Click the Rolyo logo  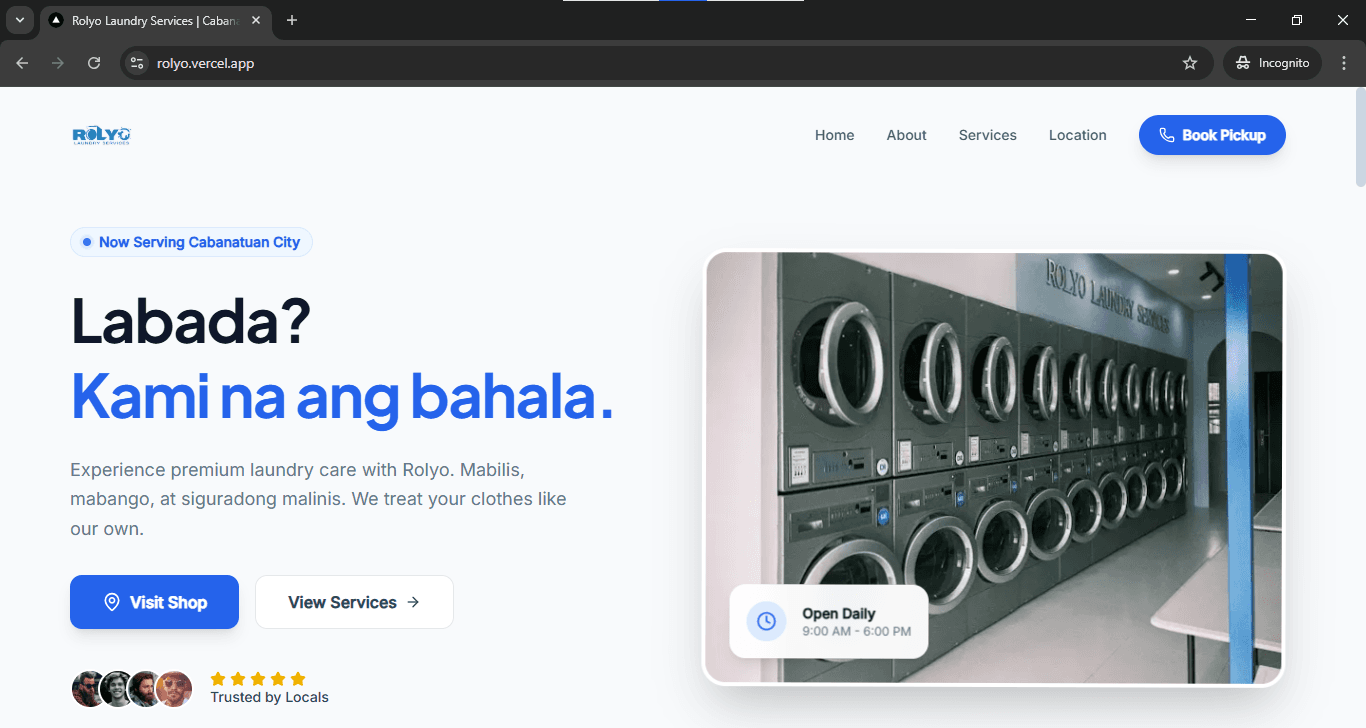pyautogui.click(x=101, y=135)
